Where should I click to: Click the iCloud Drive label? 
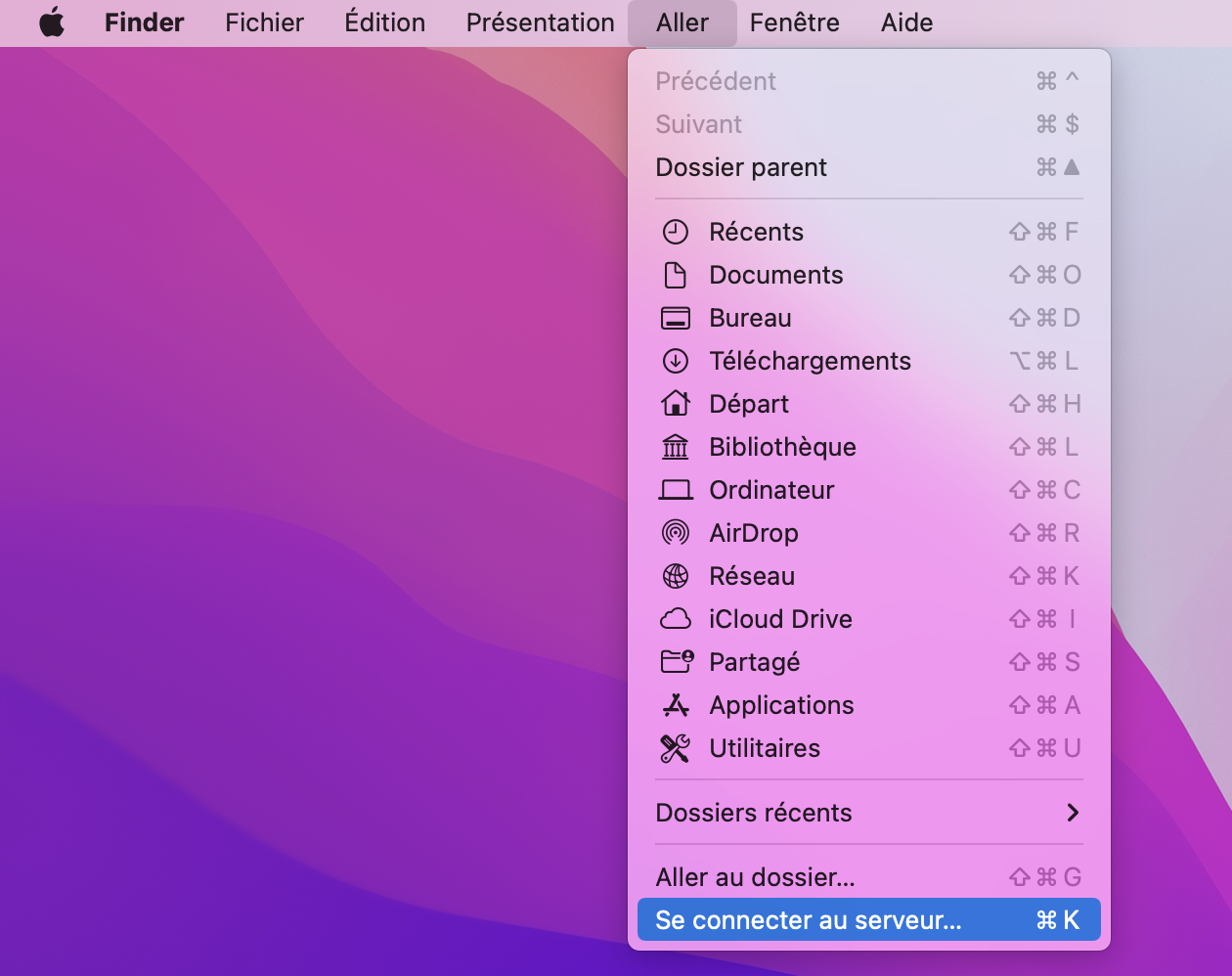781,619
